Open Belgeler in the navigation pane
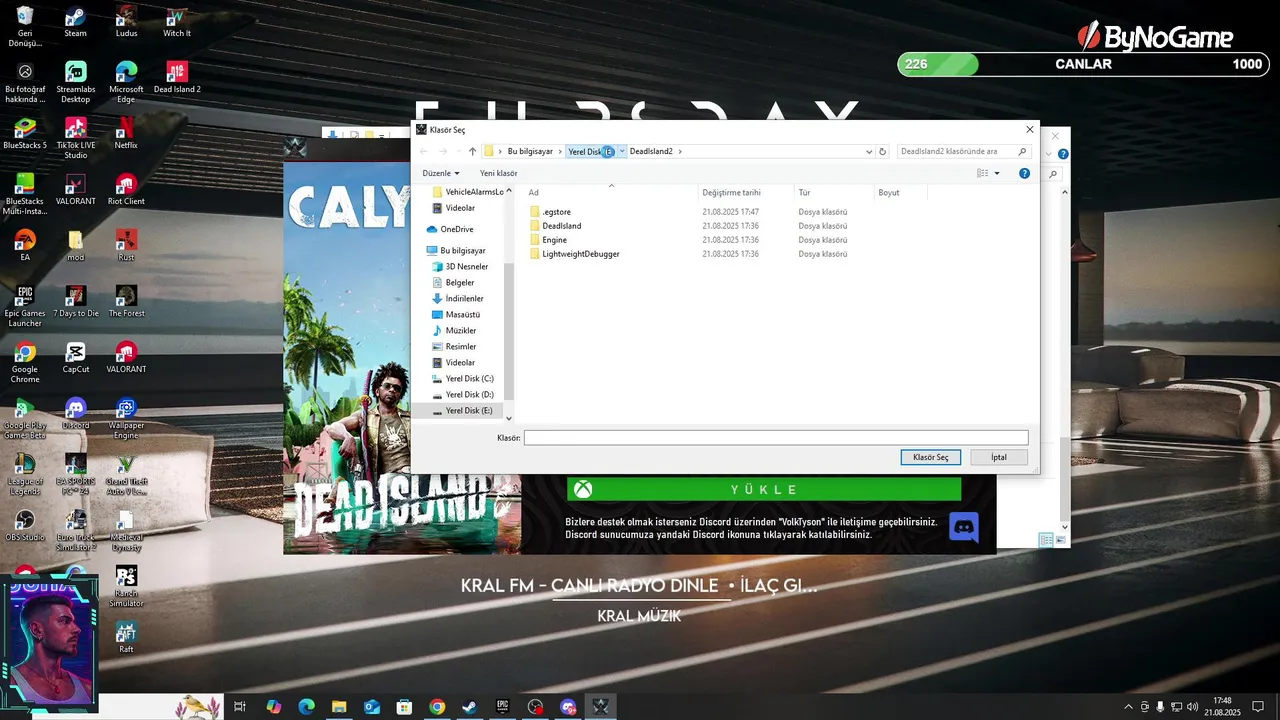1280x720 pixels. tap(460, 283)
